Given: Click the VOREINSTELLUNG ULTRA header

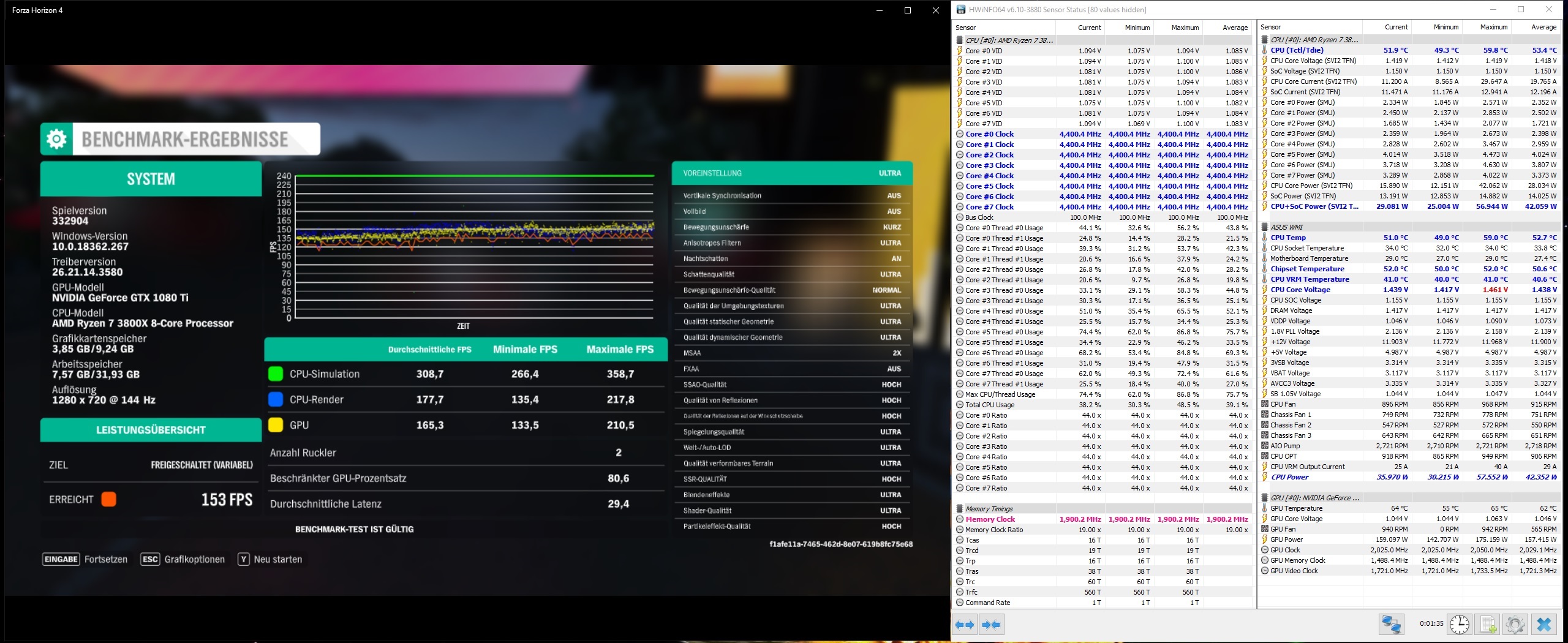Looking at the screenshot, I should [792, 173].
